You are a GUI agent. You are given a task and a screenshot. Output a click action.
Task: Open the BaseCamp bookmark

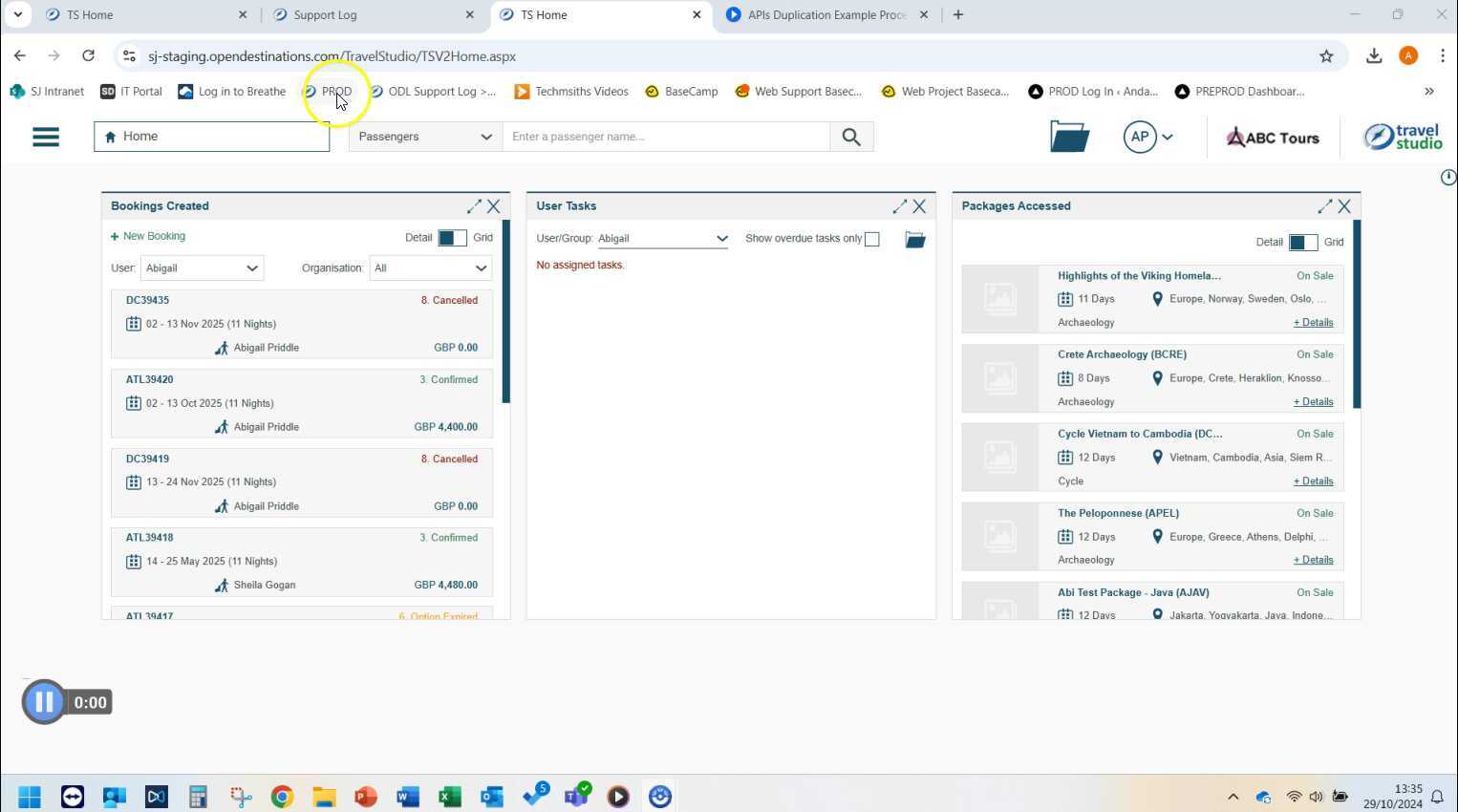pyautogui.click(x=681, y=92)
